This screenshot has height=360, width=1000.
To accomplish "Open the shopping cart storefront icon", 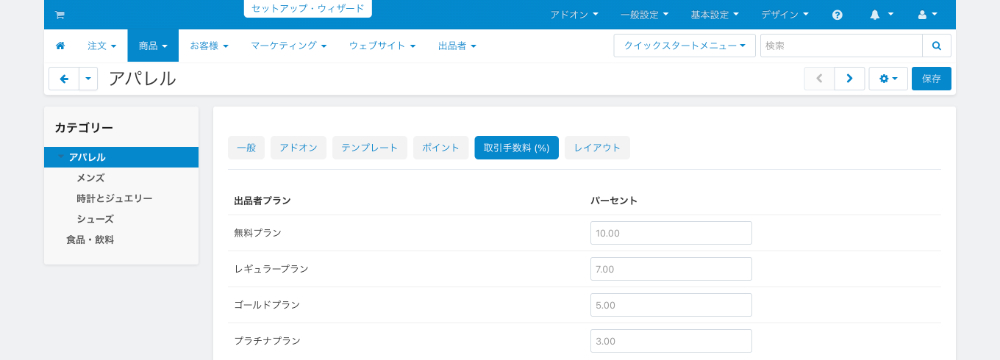I will coord(59,15).
